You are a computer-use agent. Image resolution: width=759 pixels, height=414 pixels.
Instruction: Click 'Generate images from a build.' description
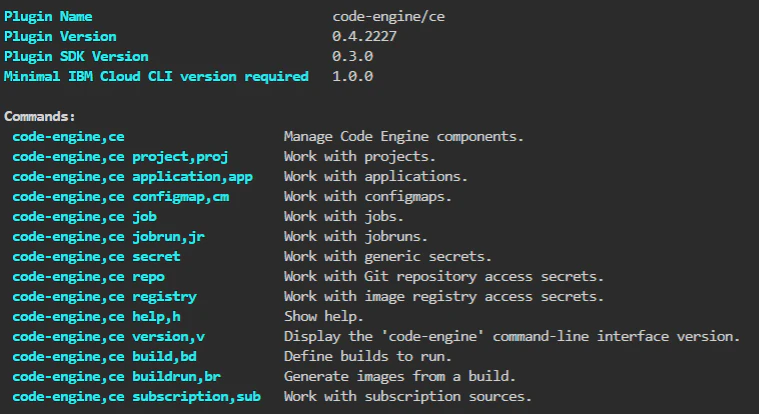400,376
